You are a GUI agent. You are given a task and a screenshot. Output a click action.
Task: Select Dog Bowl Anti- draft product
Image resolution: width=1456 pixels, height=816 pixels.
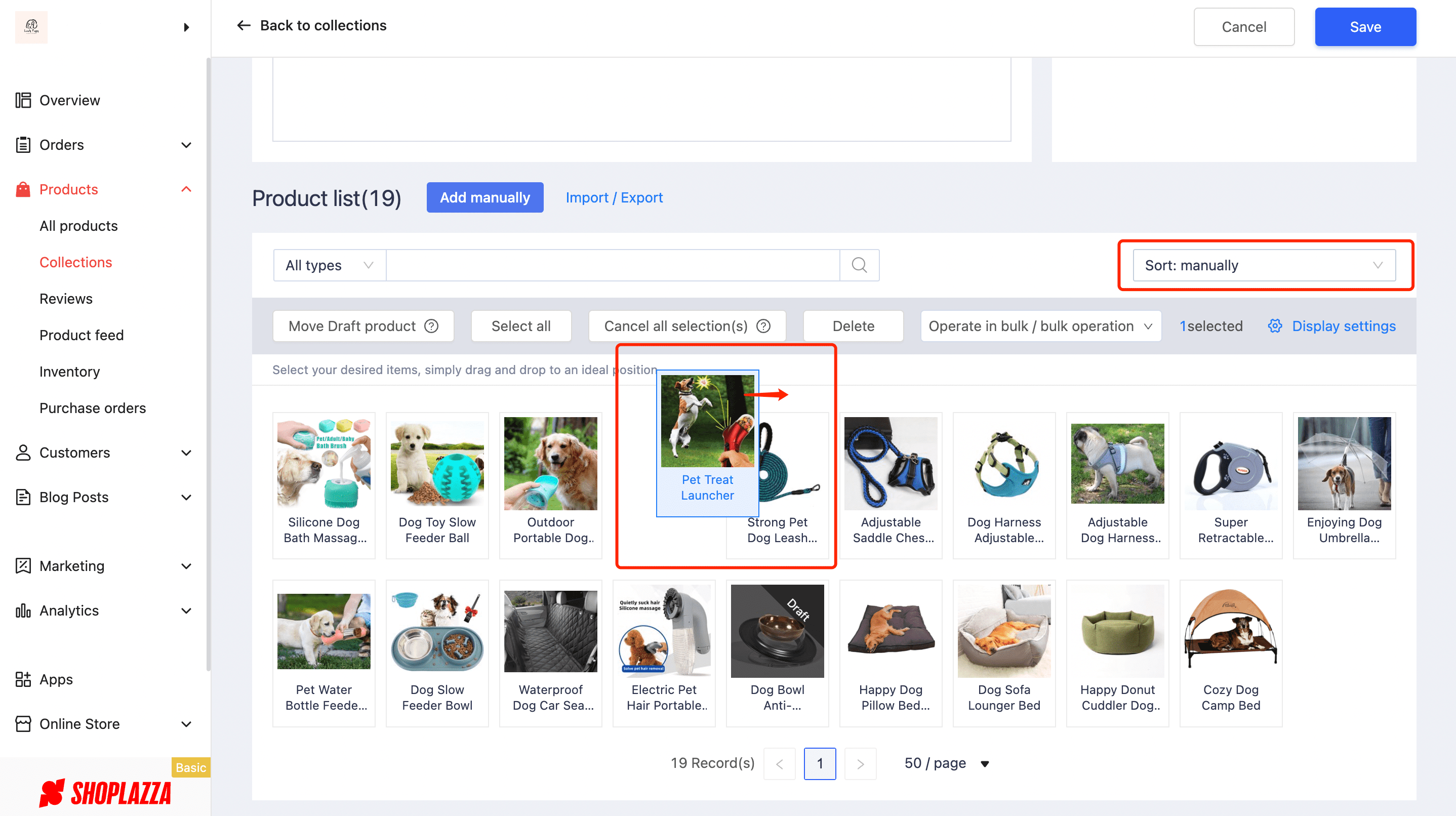click(x=777, y=652)
